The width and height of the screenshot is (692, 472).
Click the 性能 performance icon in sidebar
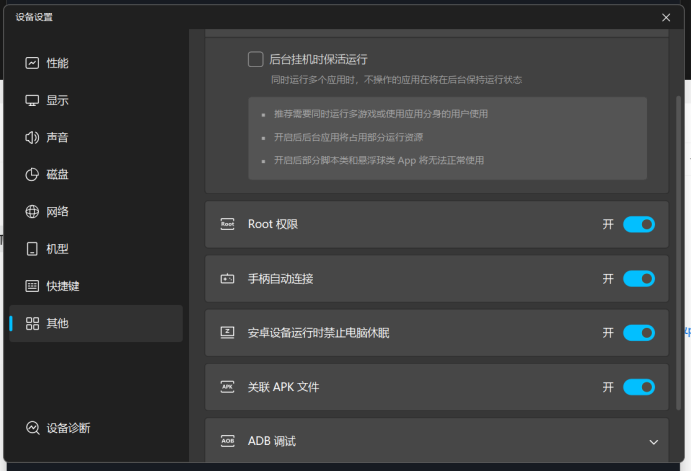32,63
